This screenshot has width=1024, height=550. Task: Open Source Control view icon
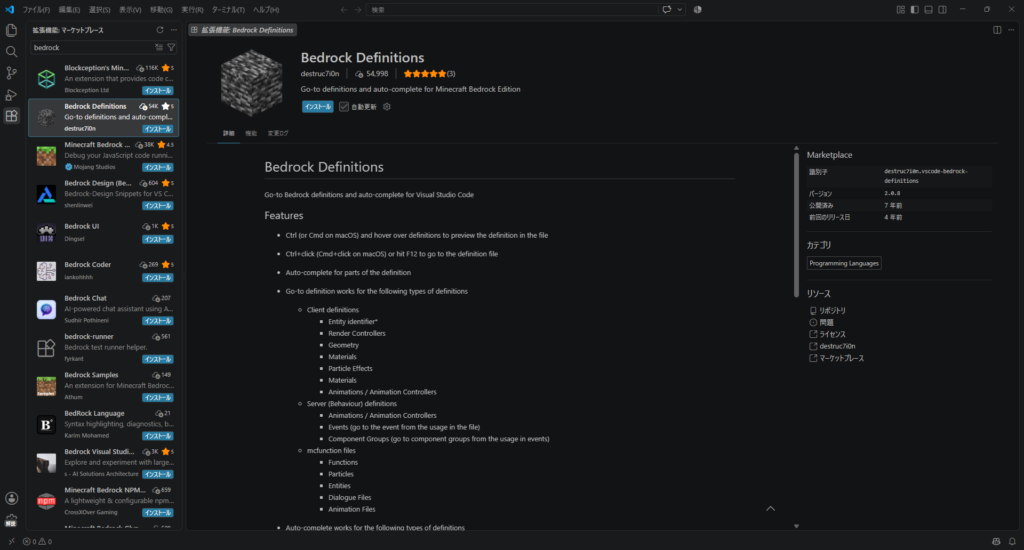click(x=11, y=73)
